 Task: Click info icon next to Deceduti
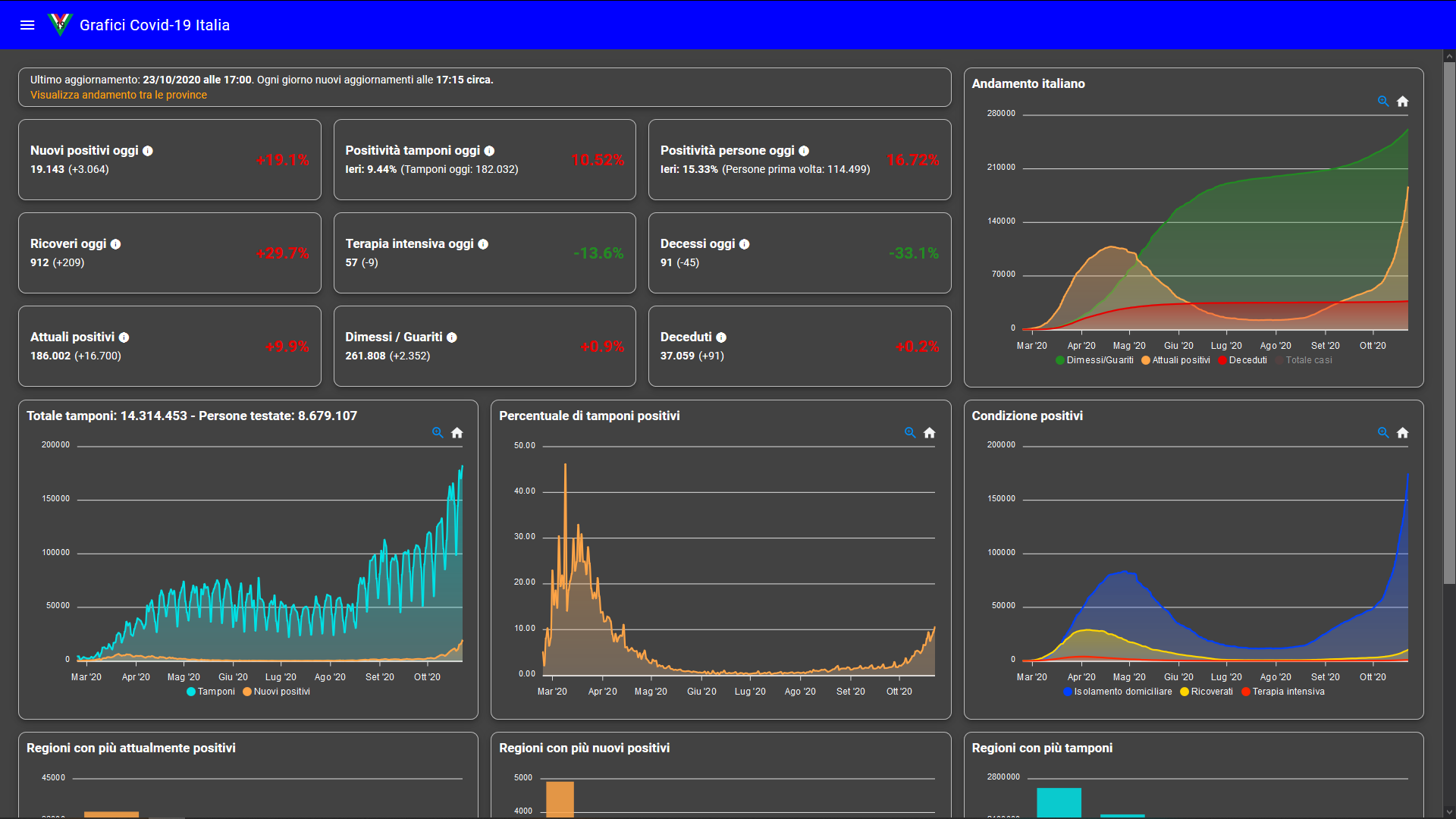coord(721,337)
